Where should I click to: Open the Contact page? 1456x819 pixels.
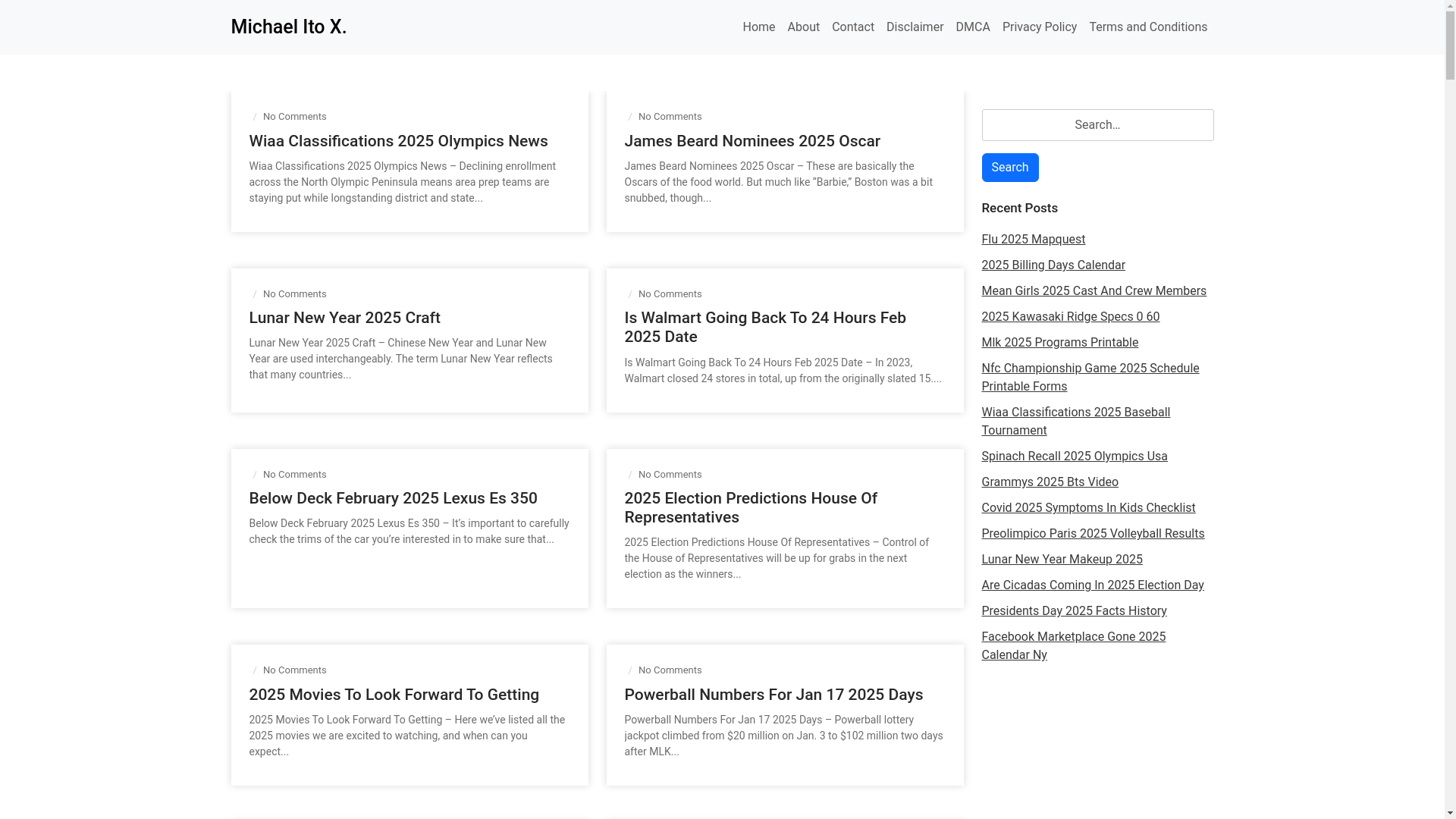pos(852,27)
